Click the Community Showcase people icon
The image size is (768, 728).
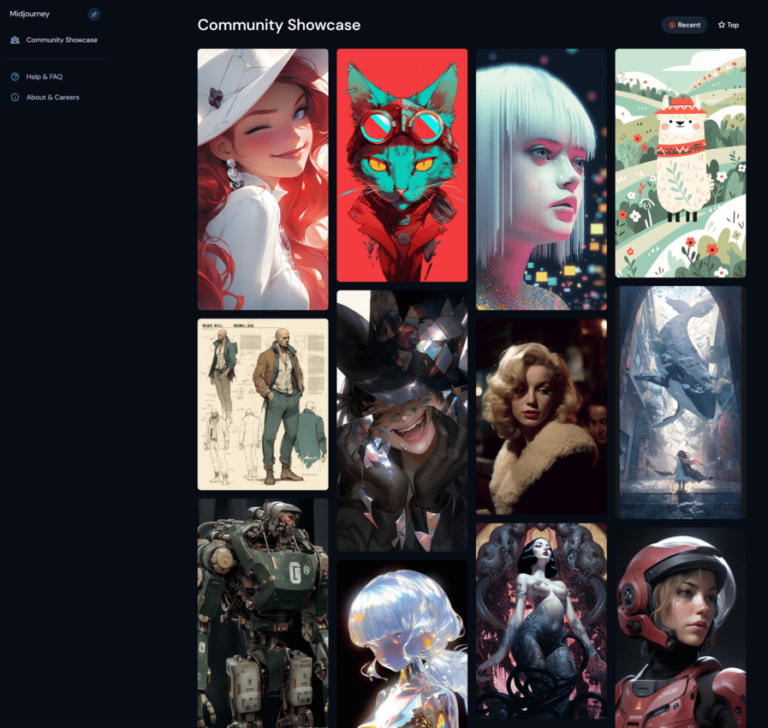click(15, 40)
